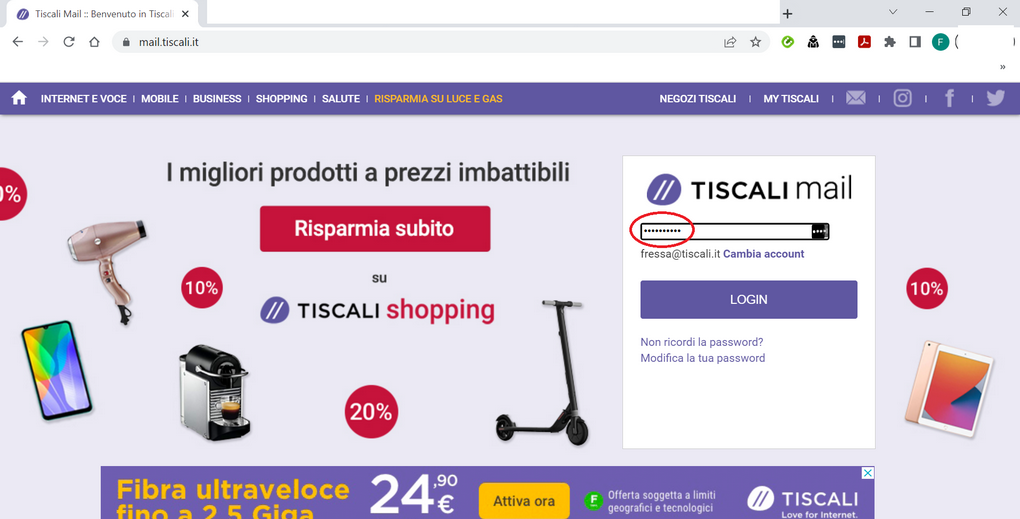The height and width of the screenshot is (519, 1020).
Task: Open the browser Extensions puzzle icon
Action: coord(890,42)
